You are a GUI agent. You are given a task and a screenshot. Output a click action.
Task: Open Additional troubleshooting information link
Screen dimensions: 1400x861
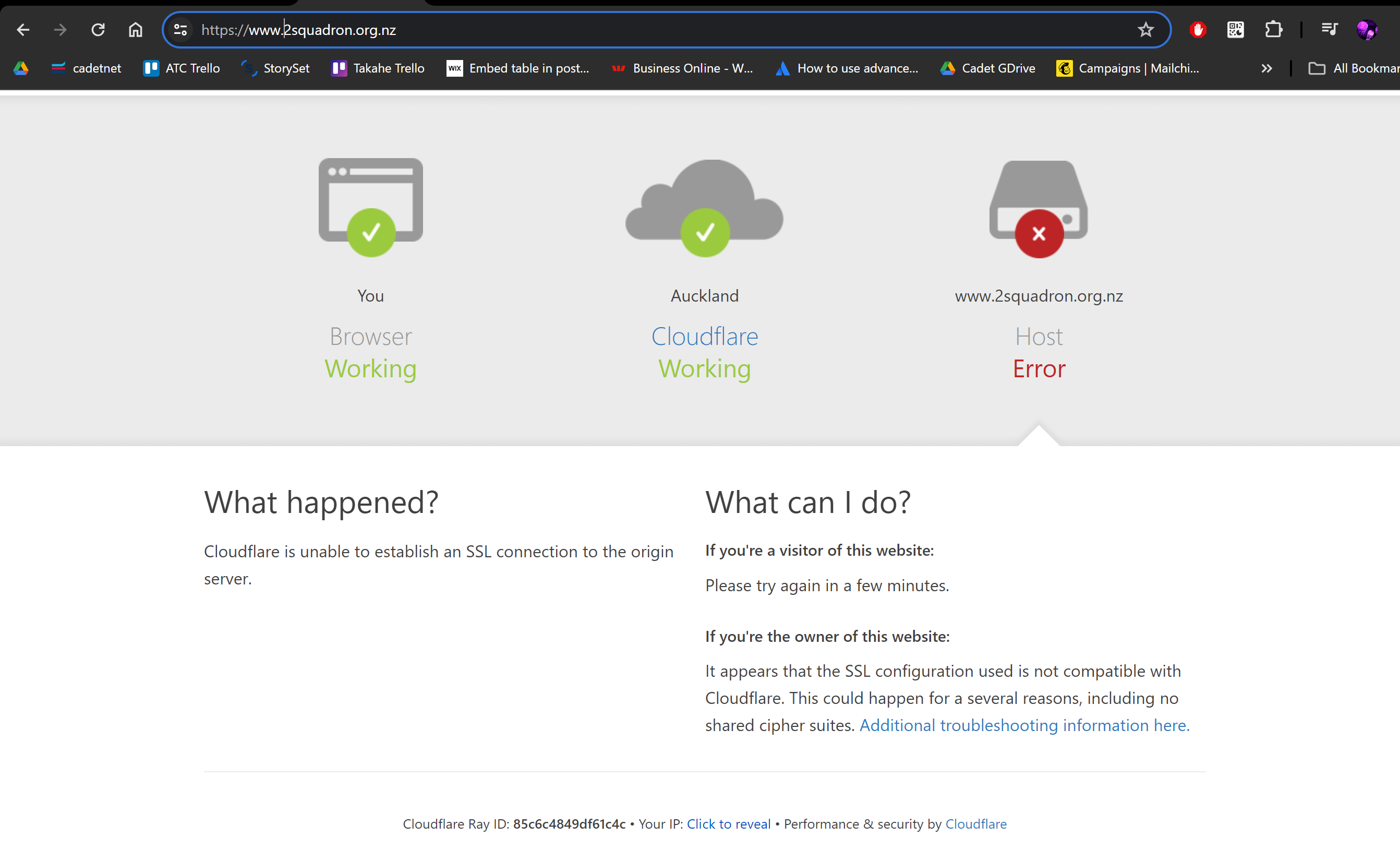[1024, 725]
